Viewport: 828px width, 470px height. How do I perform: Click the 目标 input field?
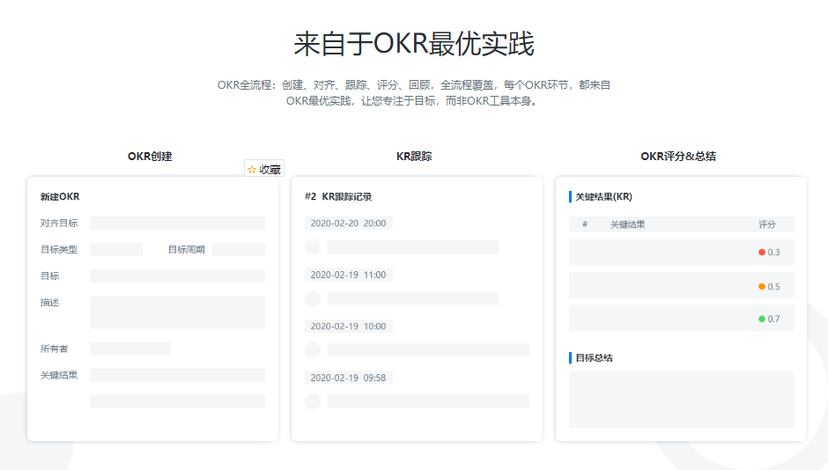pyautogui.click(x=177, y=276)
